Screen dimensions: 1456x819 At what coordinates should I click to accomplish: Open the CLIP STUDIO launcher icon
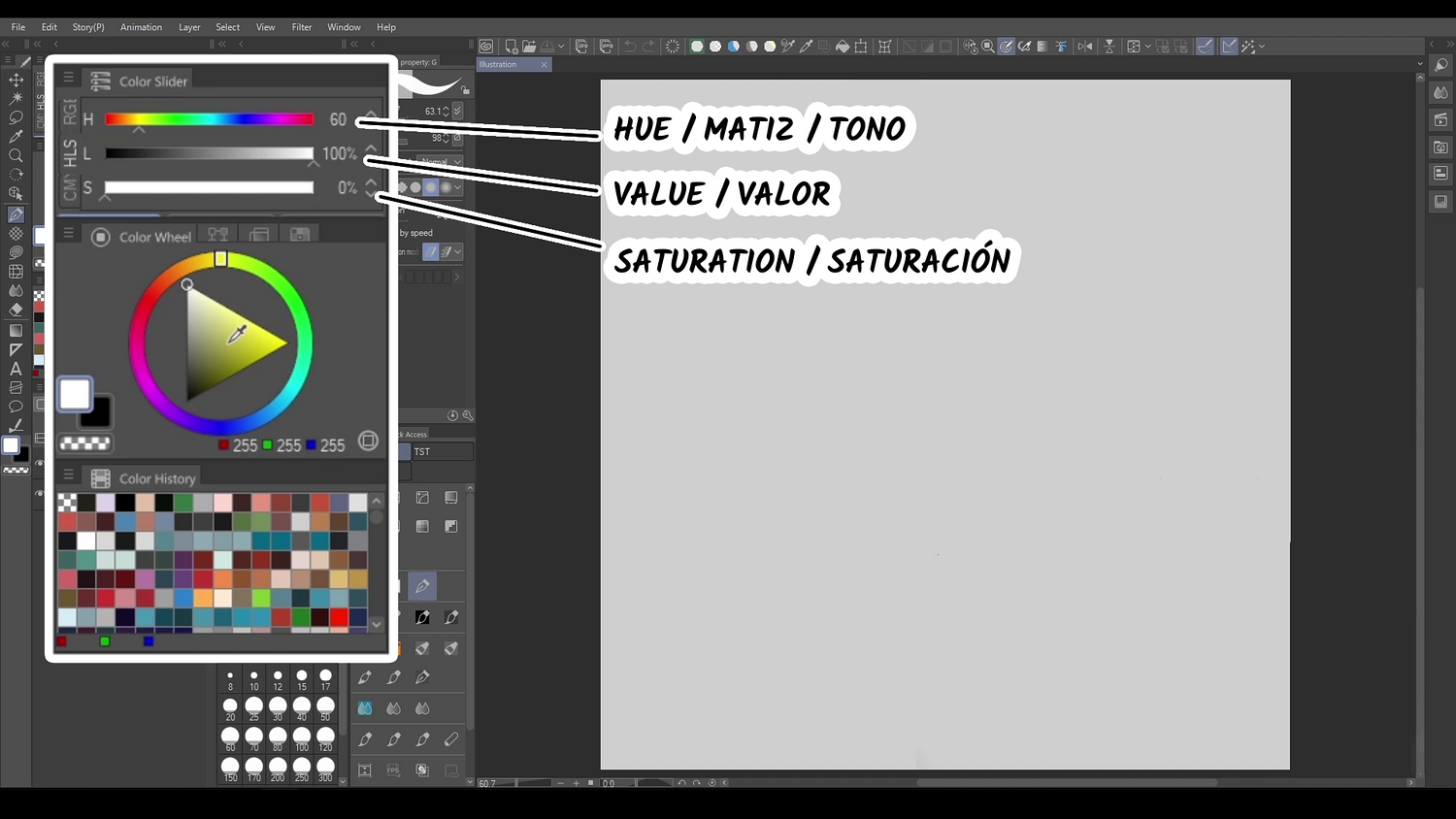(486, 46)
